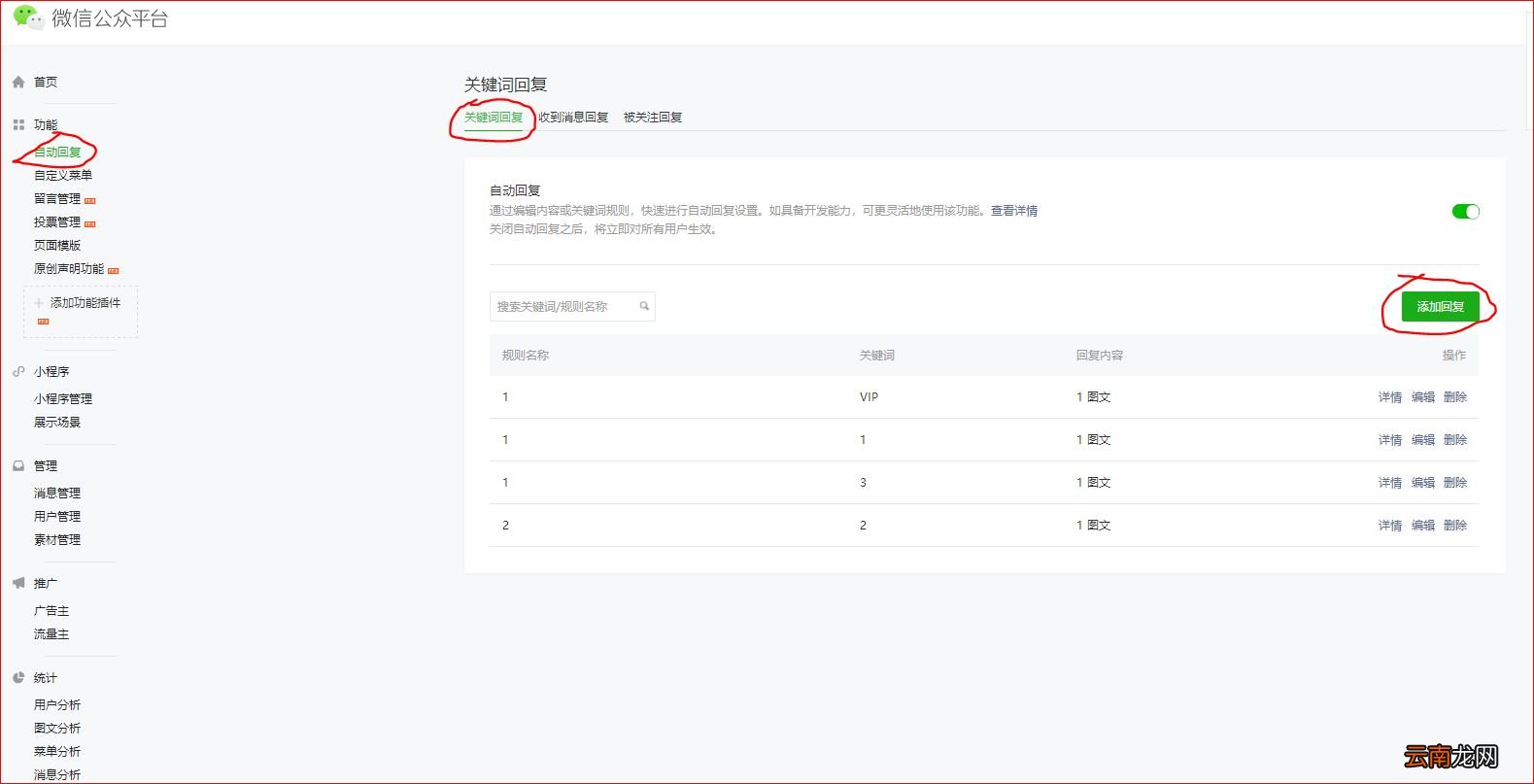
Task: Click 详情 for the keyword 1 row
Action: [x=1390, y=440]
